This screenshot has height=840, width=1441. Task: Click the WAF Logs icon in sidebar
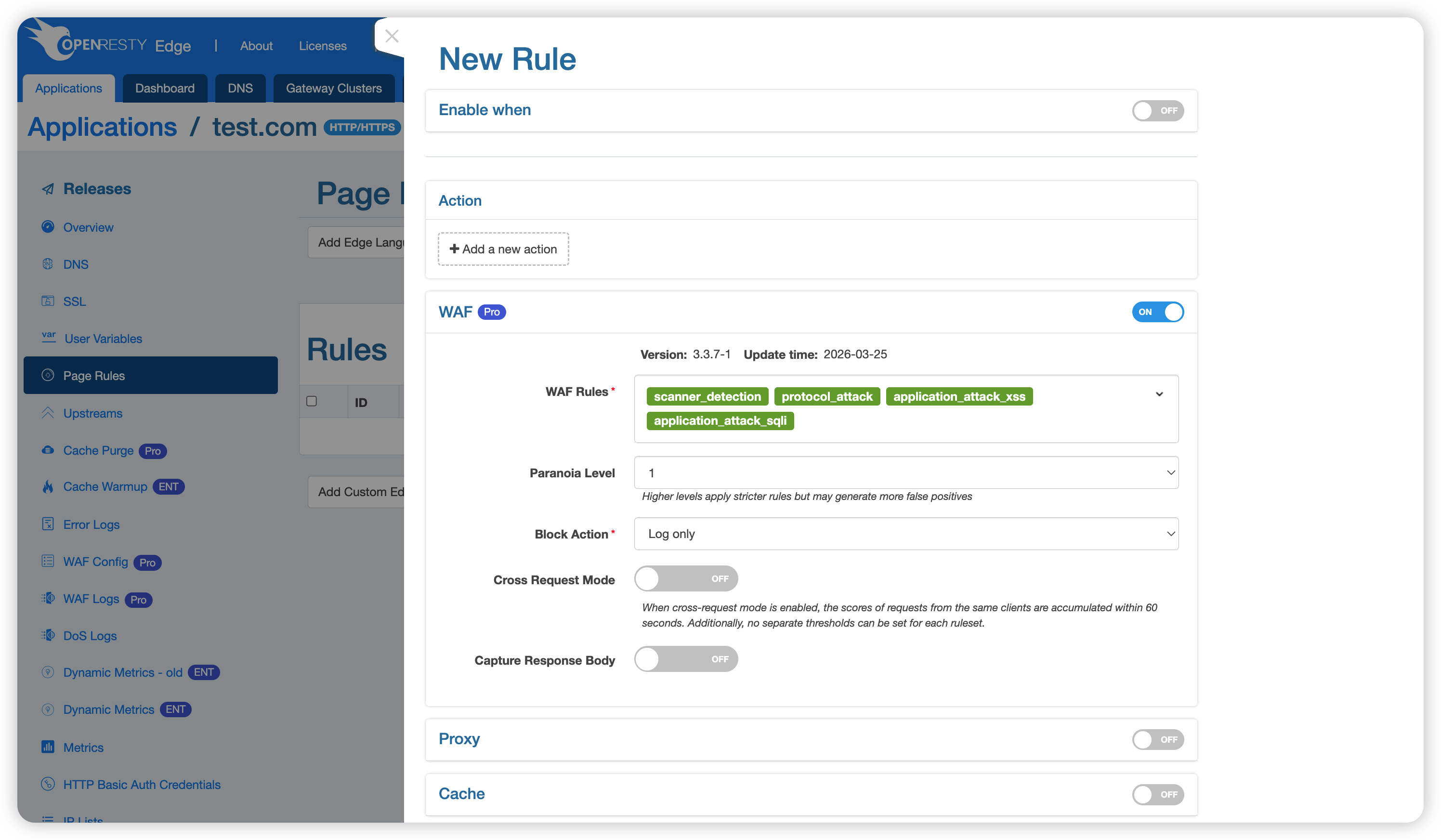point(48,598)
